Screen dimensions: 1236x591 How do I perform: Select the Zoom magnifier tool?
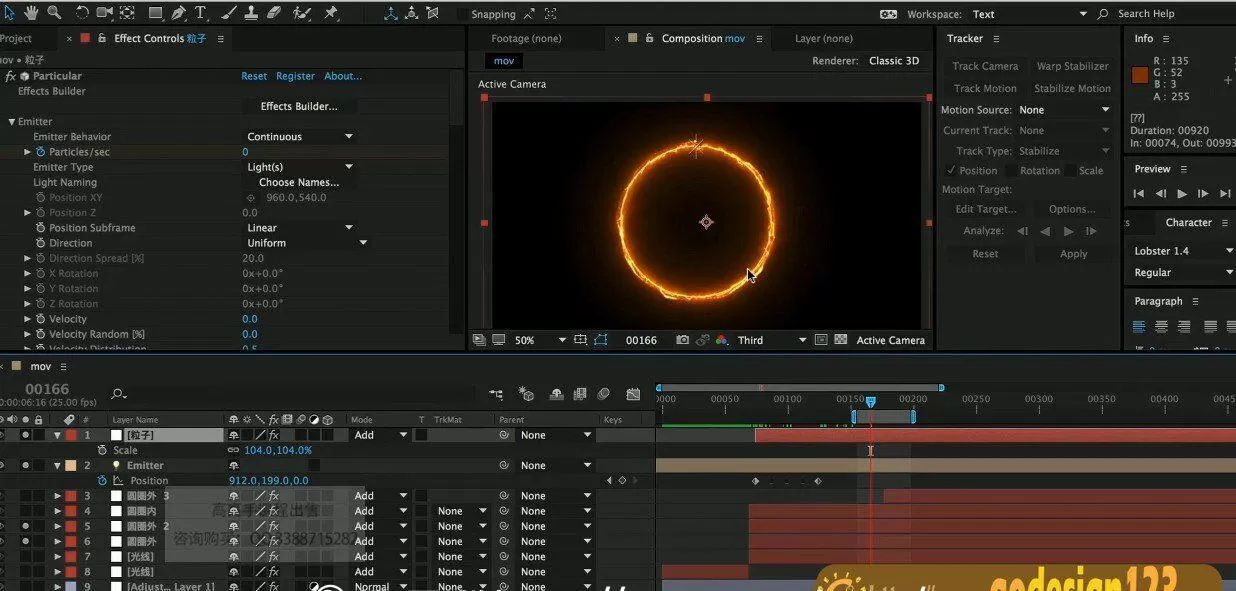[x=54, y=13]
